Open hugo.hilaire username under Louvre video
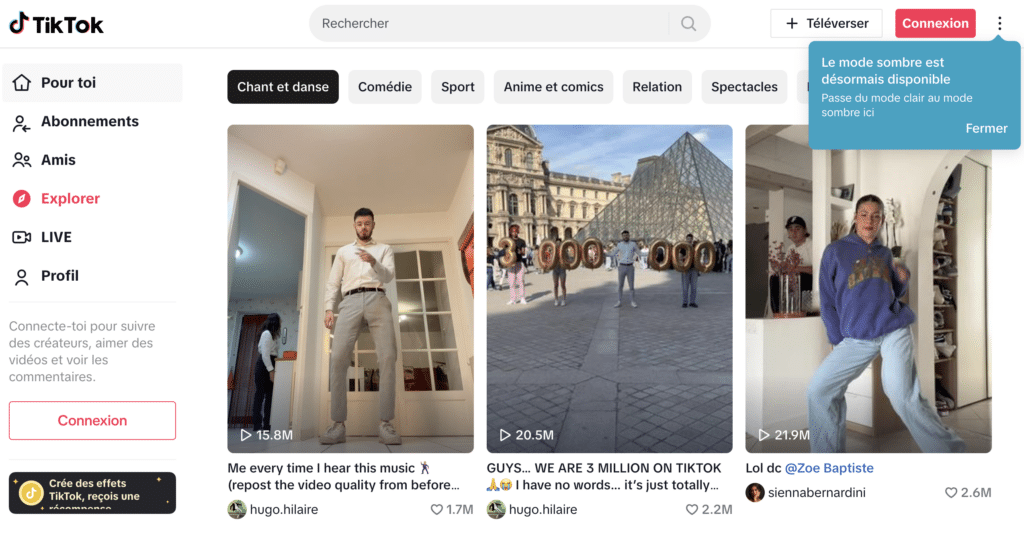Viewport: 1024px width, 538px height. (543, 509)
